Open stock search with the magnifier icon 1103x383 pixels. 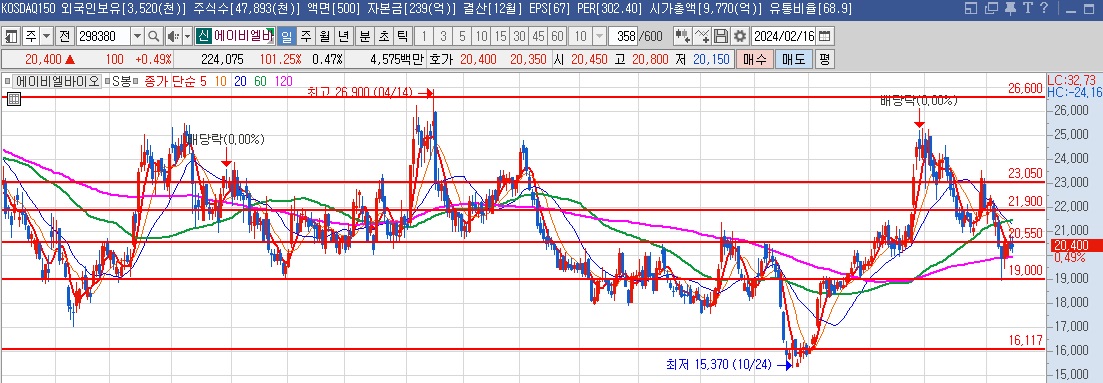(x=154, y=37)
